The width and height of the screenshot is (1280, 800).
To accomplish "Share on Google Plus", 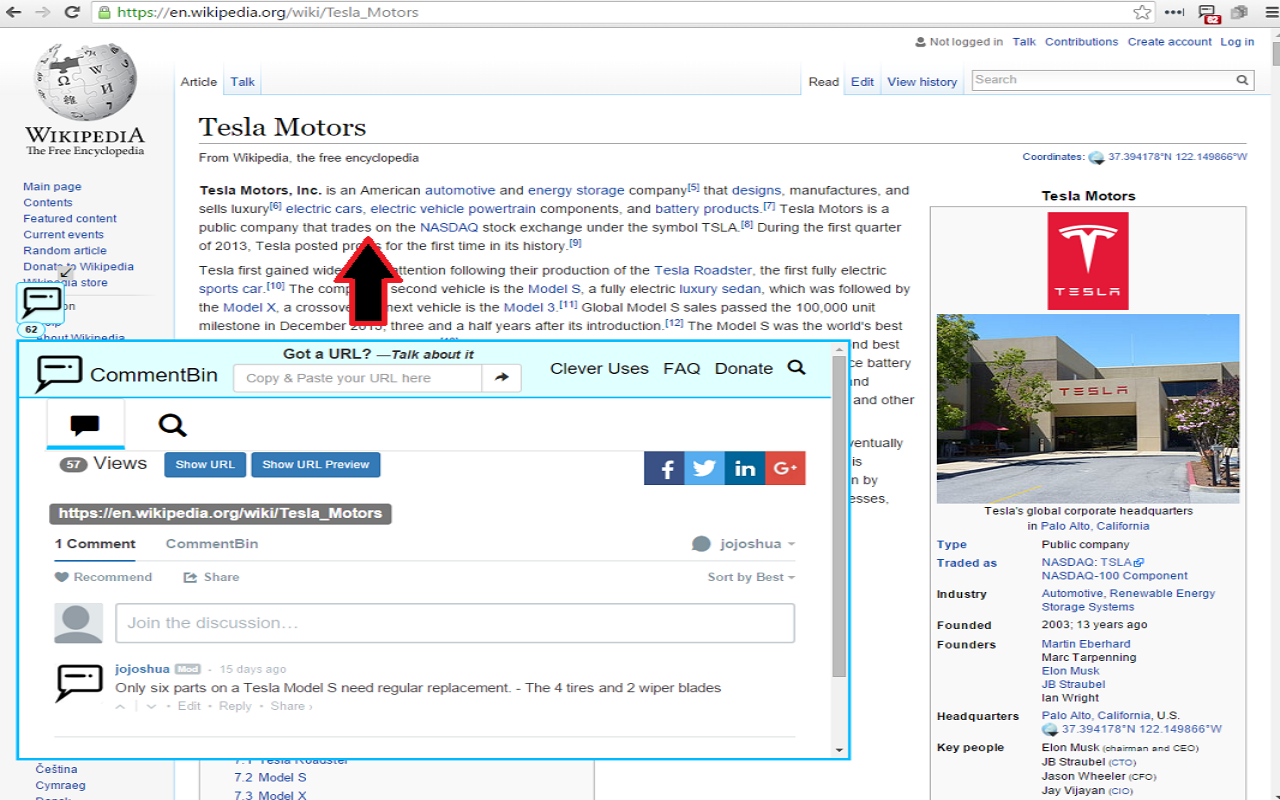I will [785, 468].
